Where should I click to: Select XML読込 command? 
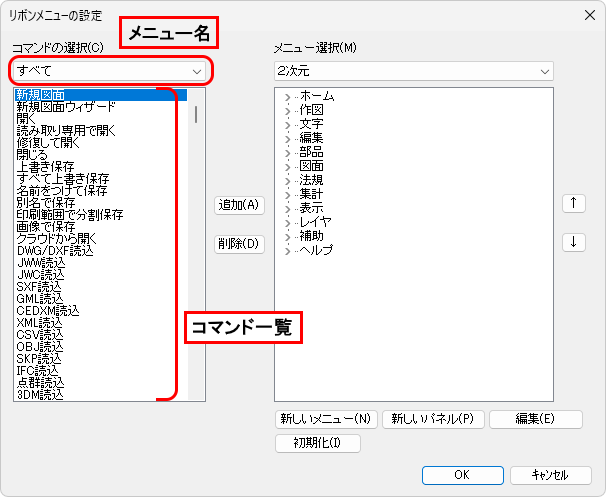point(100,323)
